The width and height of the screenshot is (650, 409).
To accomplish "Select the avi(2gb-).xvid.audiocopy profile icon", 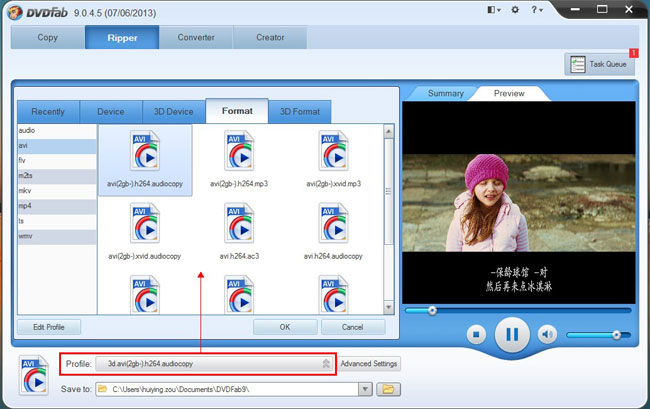I will click(x=145, y=223).
